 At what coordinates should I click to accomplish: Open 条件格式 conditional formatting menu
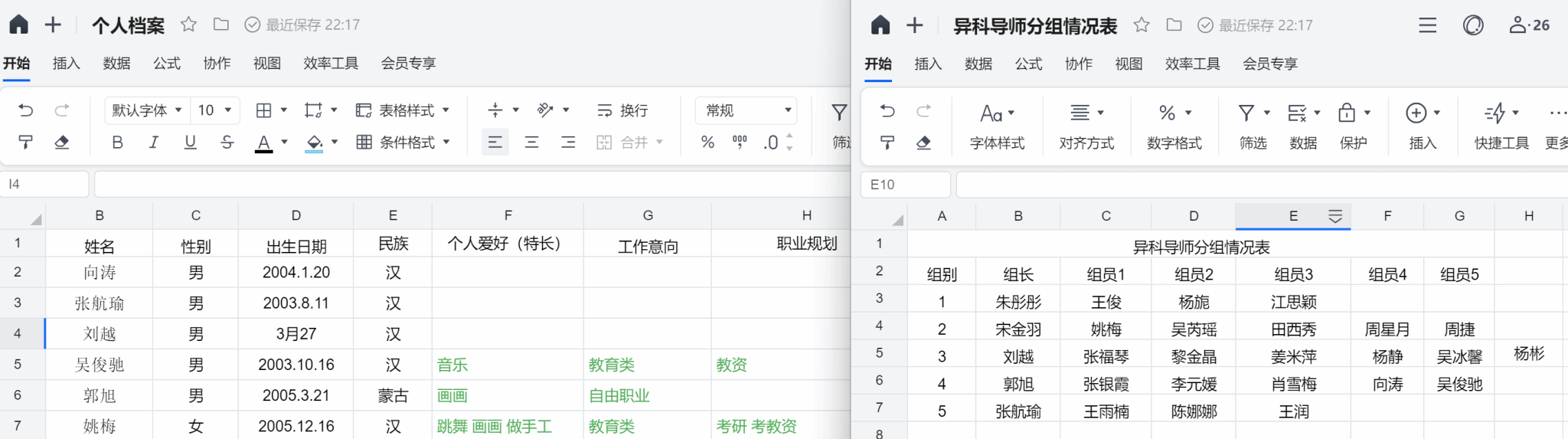coord(403,143)
